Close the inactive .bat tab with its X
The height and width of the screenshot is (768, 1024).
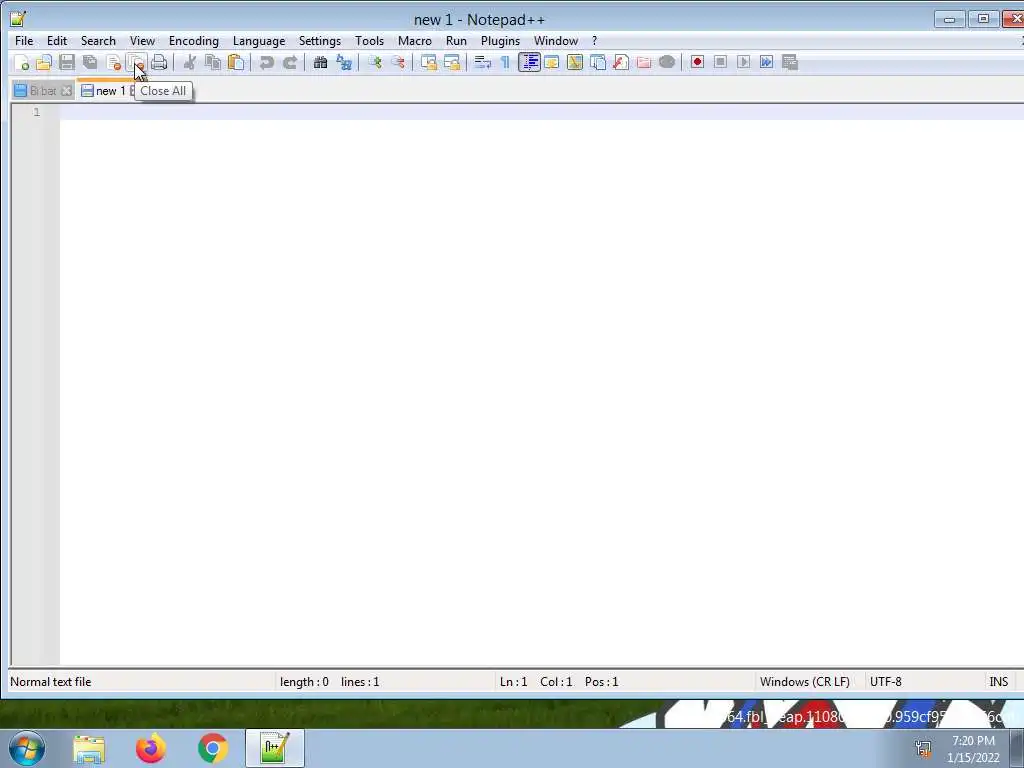67,91
